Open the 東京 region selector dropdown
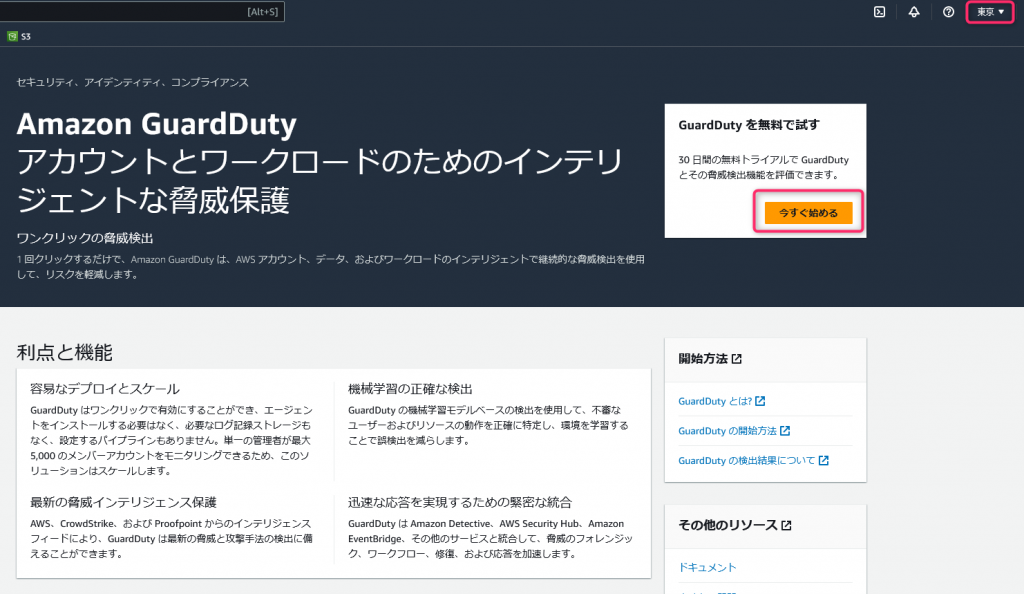 coord(985,12)
